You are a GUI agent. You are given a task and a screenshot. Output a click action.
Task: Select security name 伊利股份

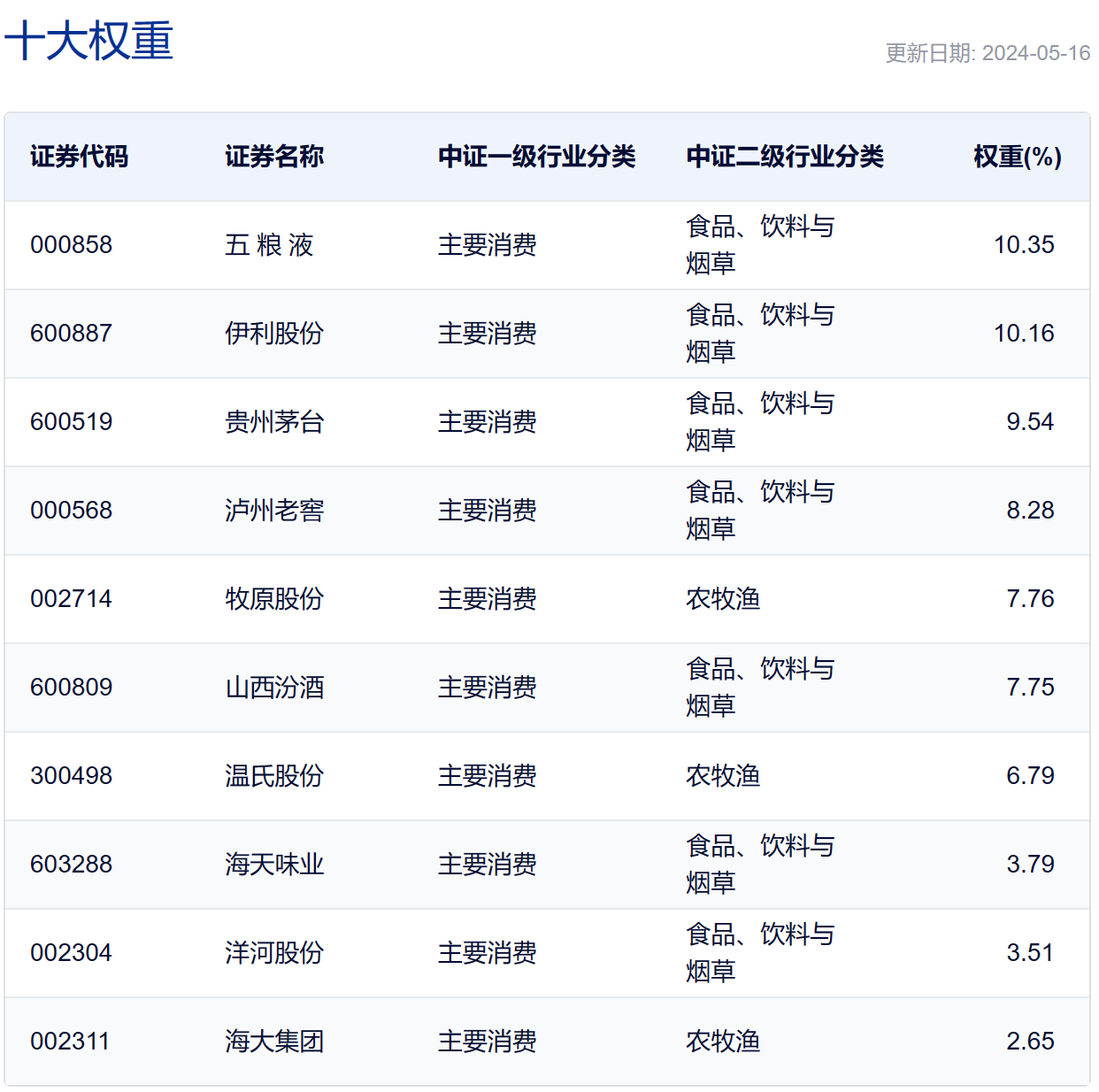[x=274, y=334]
